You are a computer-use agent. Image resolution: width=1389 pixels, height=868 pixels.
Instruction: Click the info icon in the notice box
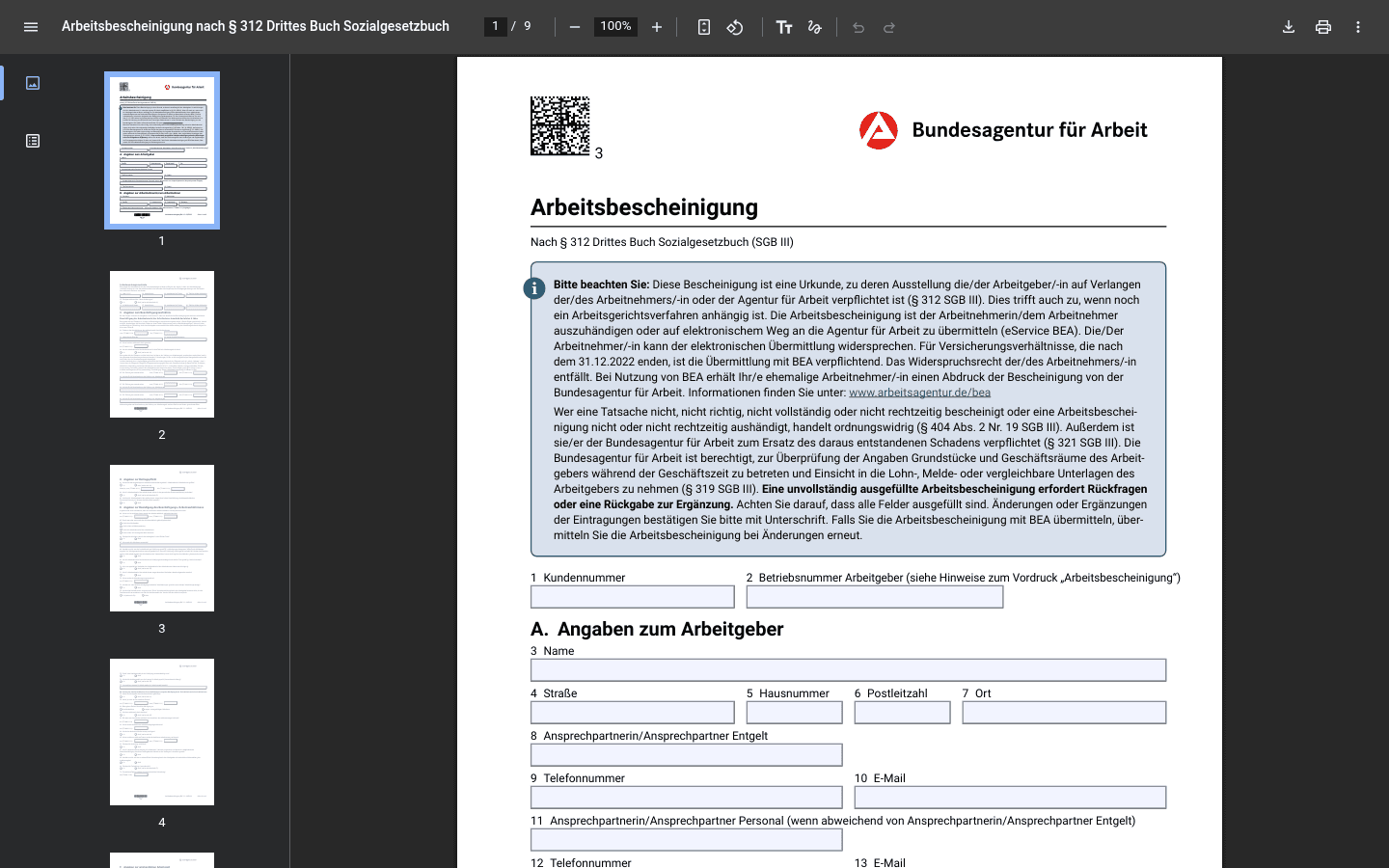pyautogui.click(x=534, y=288)
